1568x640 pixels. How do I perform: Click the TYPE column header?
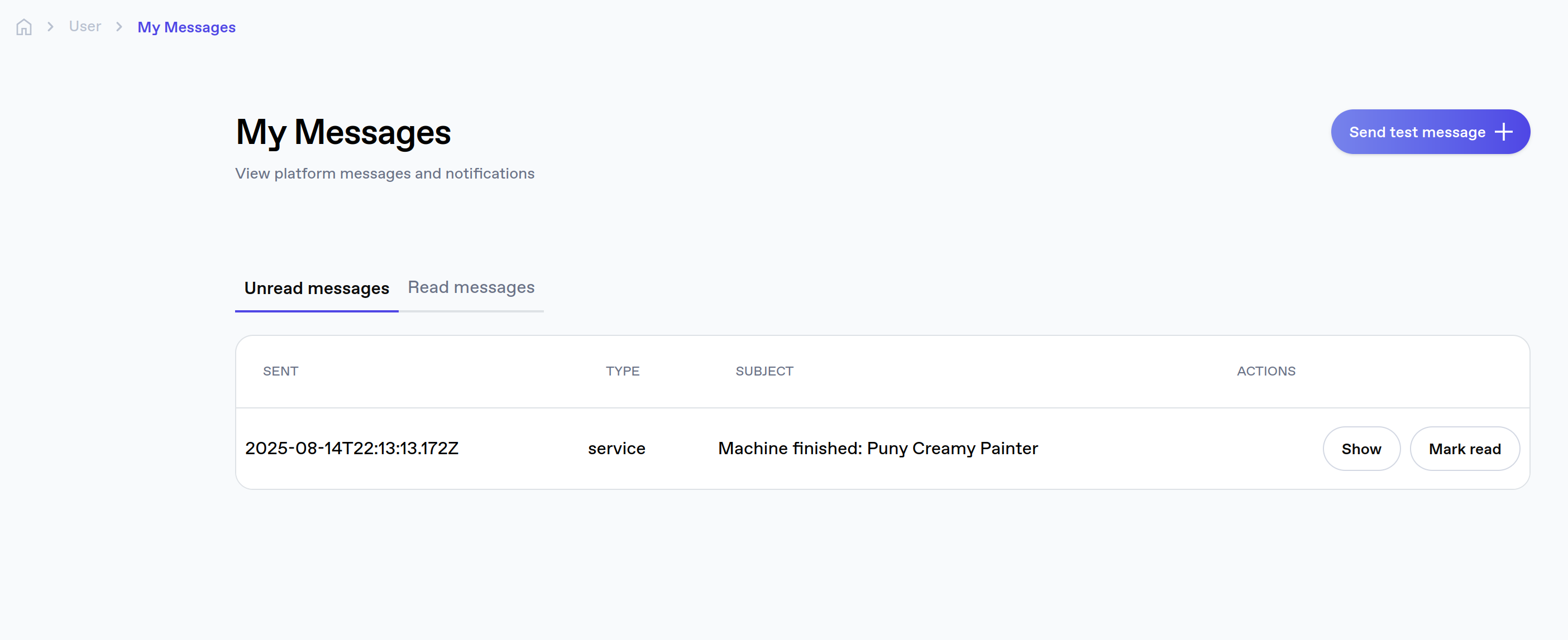[622, 370]
